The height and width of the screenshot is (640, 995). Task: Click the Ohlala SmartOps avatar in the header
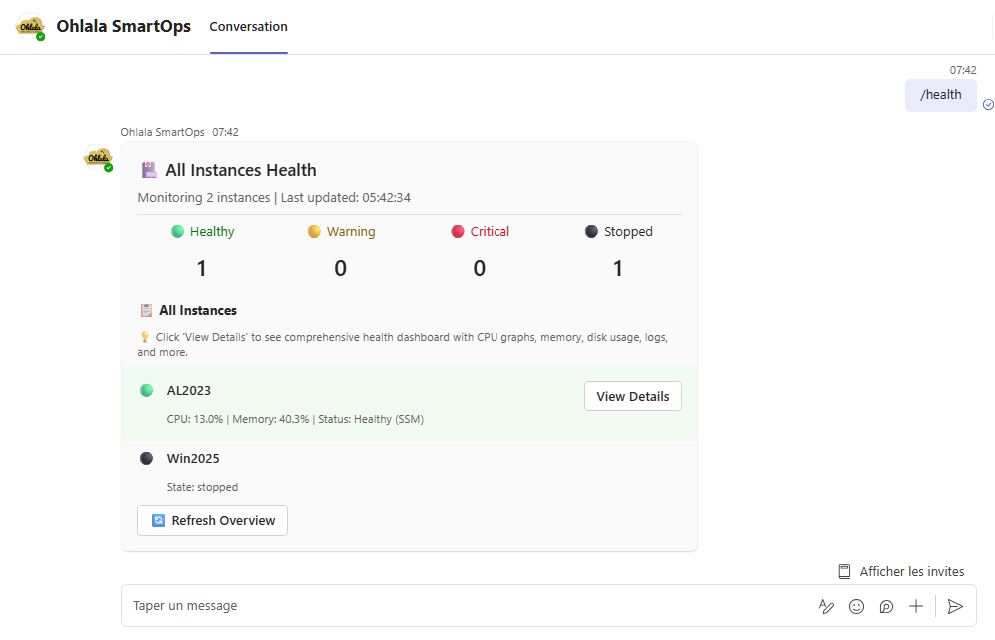[x=29, y=26]
